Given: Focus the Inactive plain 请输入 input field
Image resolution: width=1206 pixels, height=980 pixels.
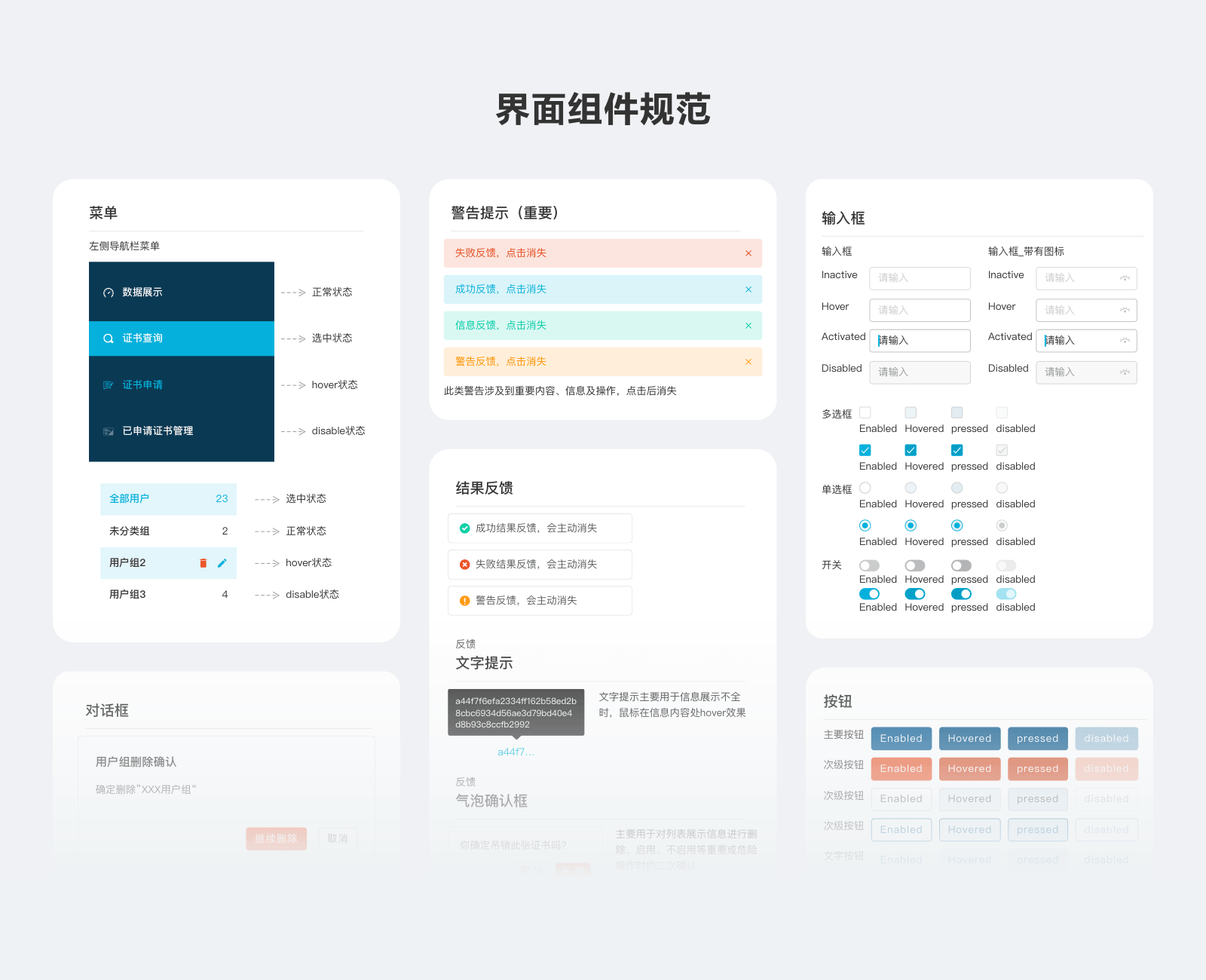Looking at the screenshot, I should pyautogui.click(x=920, y=278).
